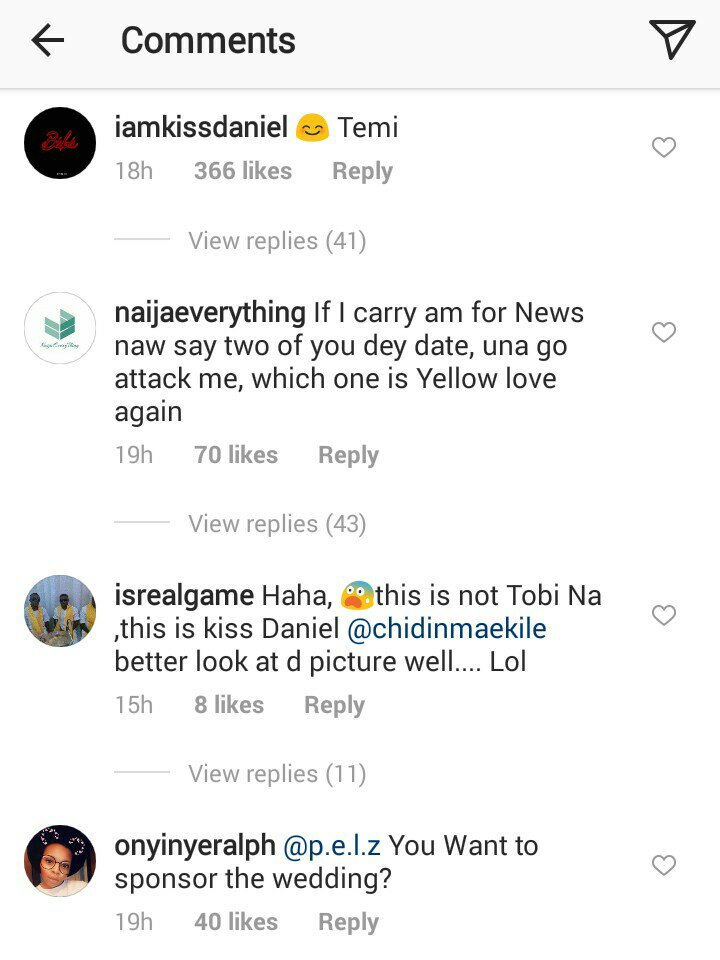
Task: Open onyinyeralph's profile avatar
Action: coord(60,861)
